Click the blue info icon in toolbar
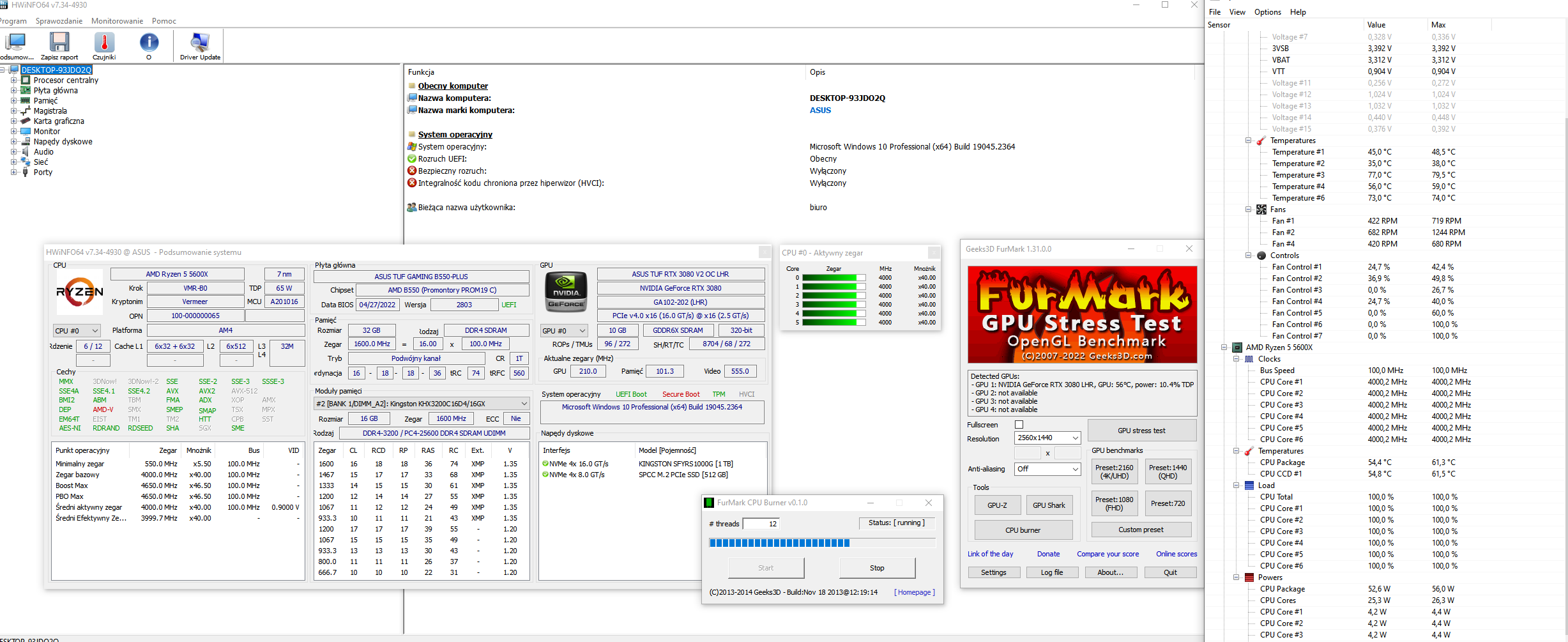Screen dimensions: 1568x642 coord(149,43)
